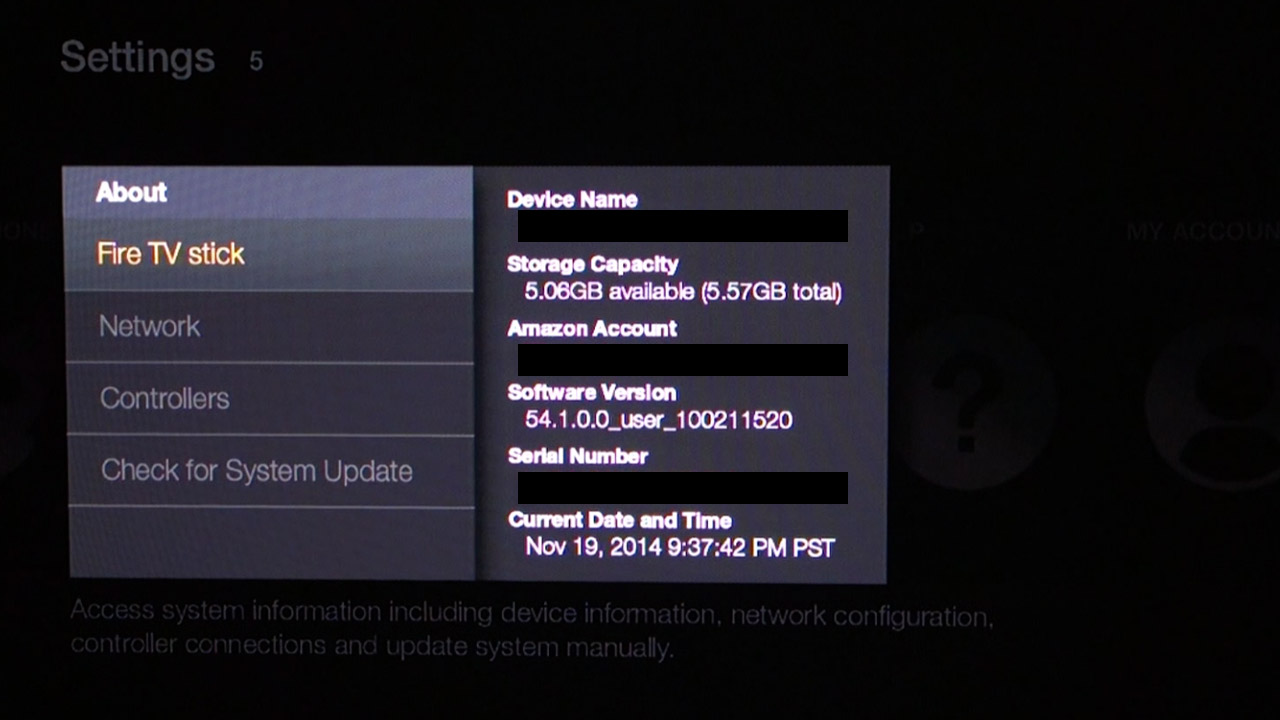Click the Settings page title
Screen dimensions: 1280x720
tap(137, 58)
